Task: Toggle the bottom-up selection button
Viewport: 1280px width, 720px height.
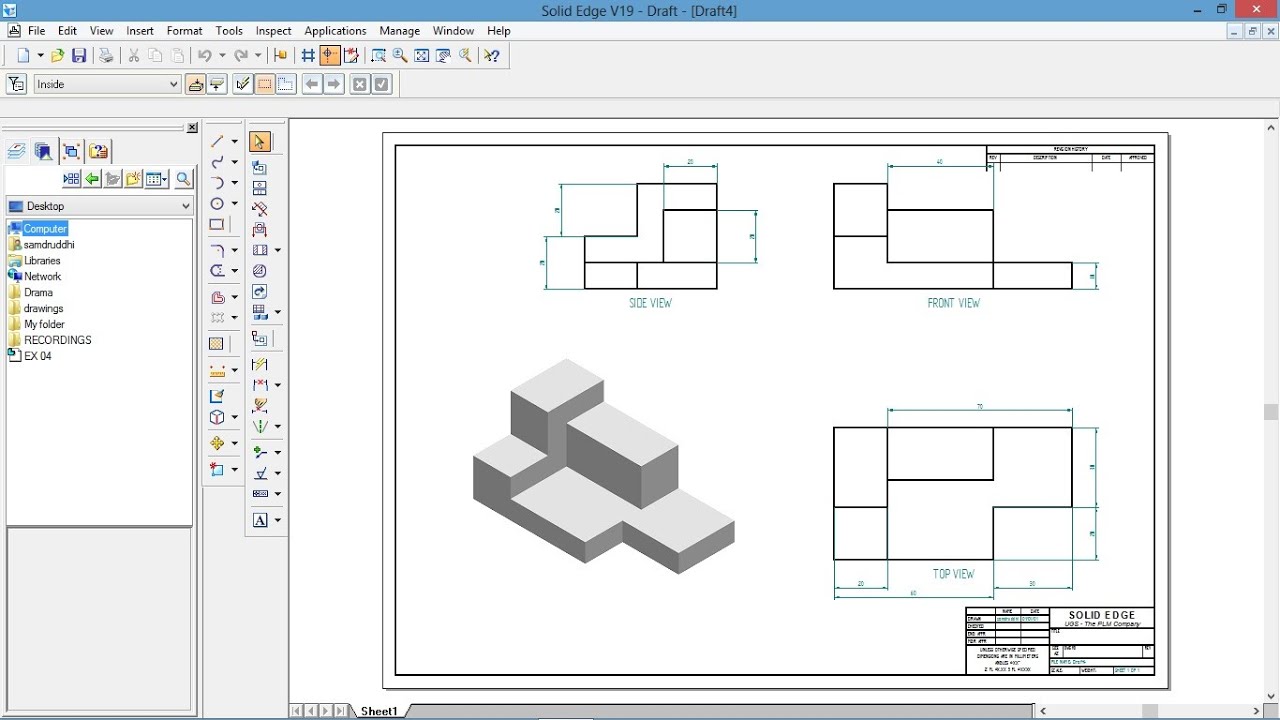Action: 217,84
